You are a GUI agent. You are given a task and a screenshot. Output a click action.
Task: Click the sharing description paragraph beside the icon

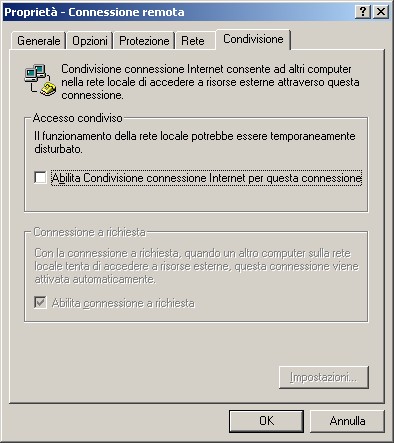click(x=210, y=82)
